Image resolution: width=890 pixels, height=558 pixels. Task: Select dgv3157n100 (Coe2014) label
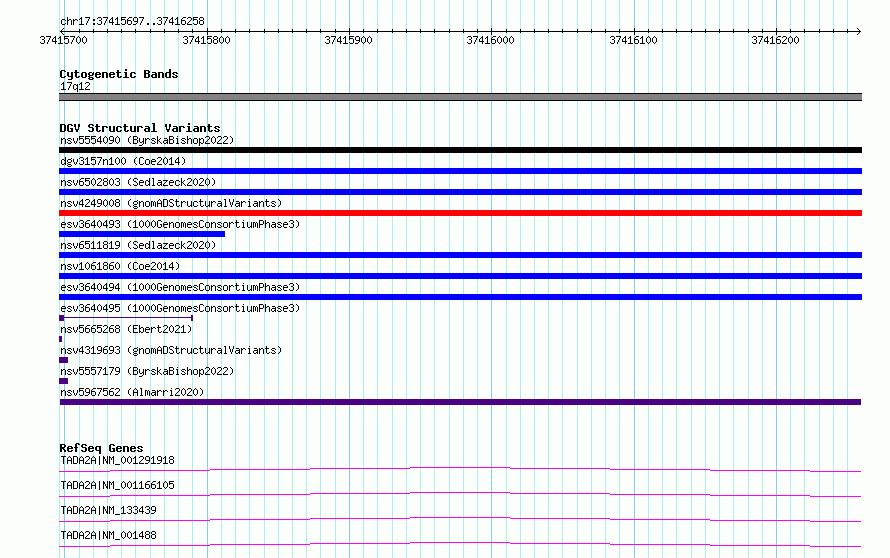point(123,161)
